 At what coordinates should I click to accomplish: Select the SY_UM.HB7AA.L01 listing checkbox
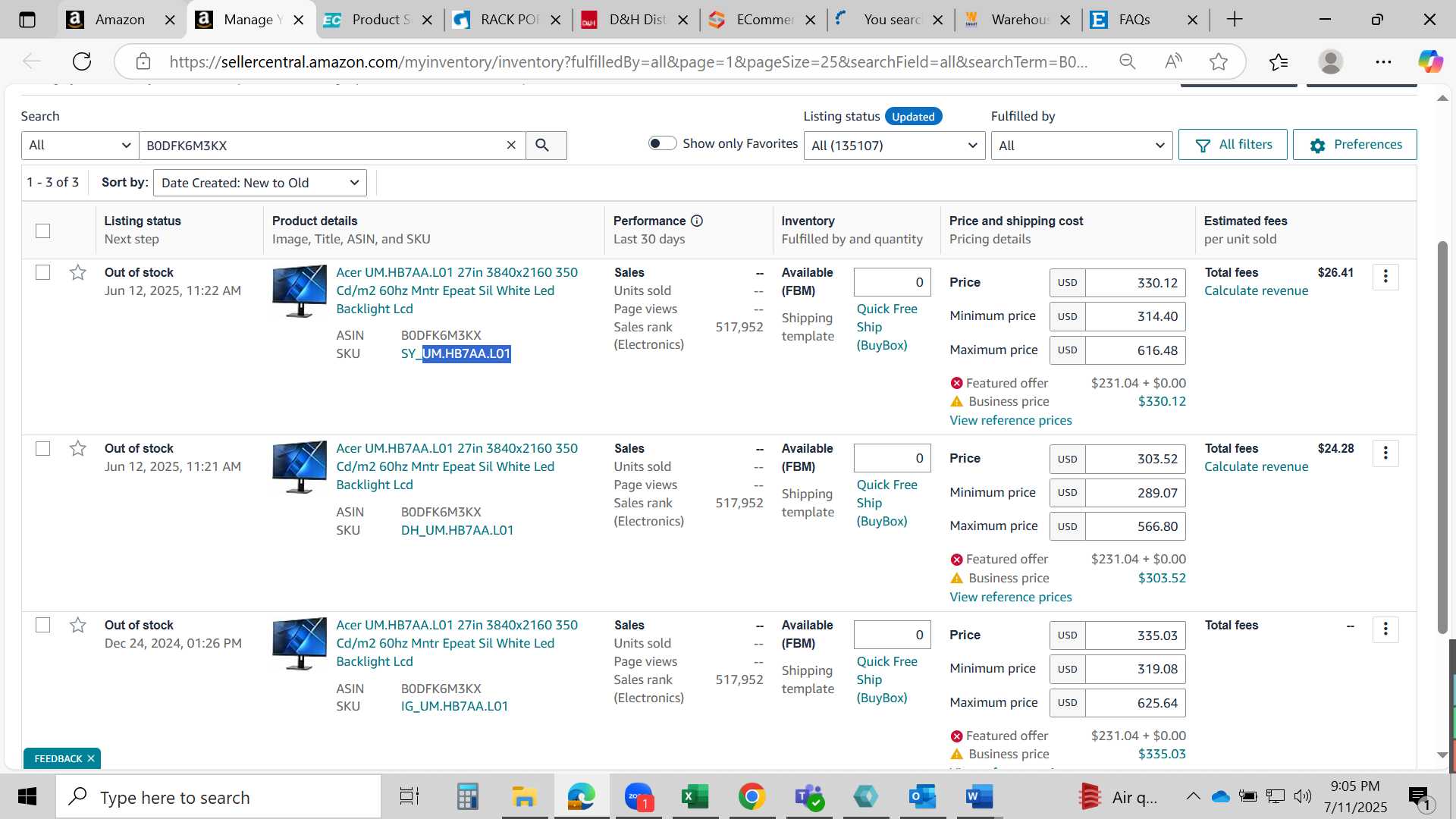click(x=43, y=272)
